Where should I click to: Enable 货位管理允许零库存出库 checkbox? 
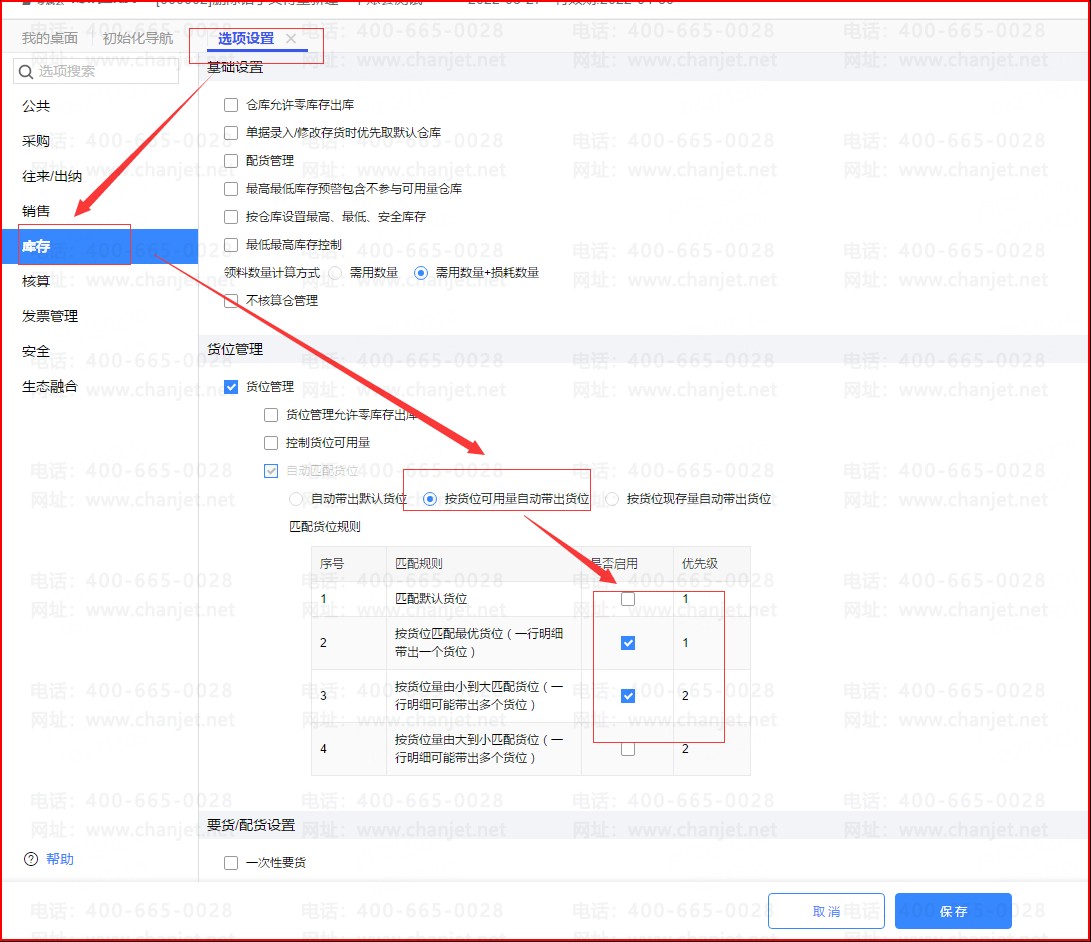271,415
